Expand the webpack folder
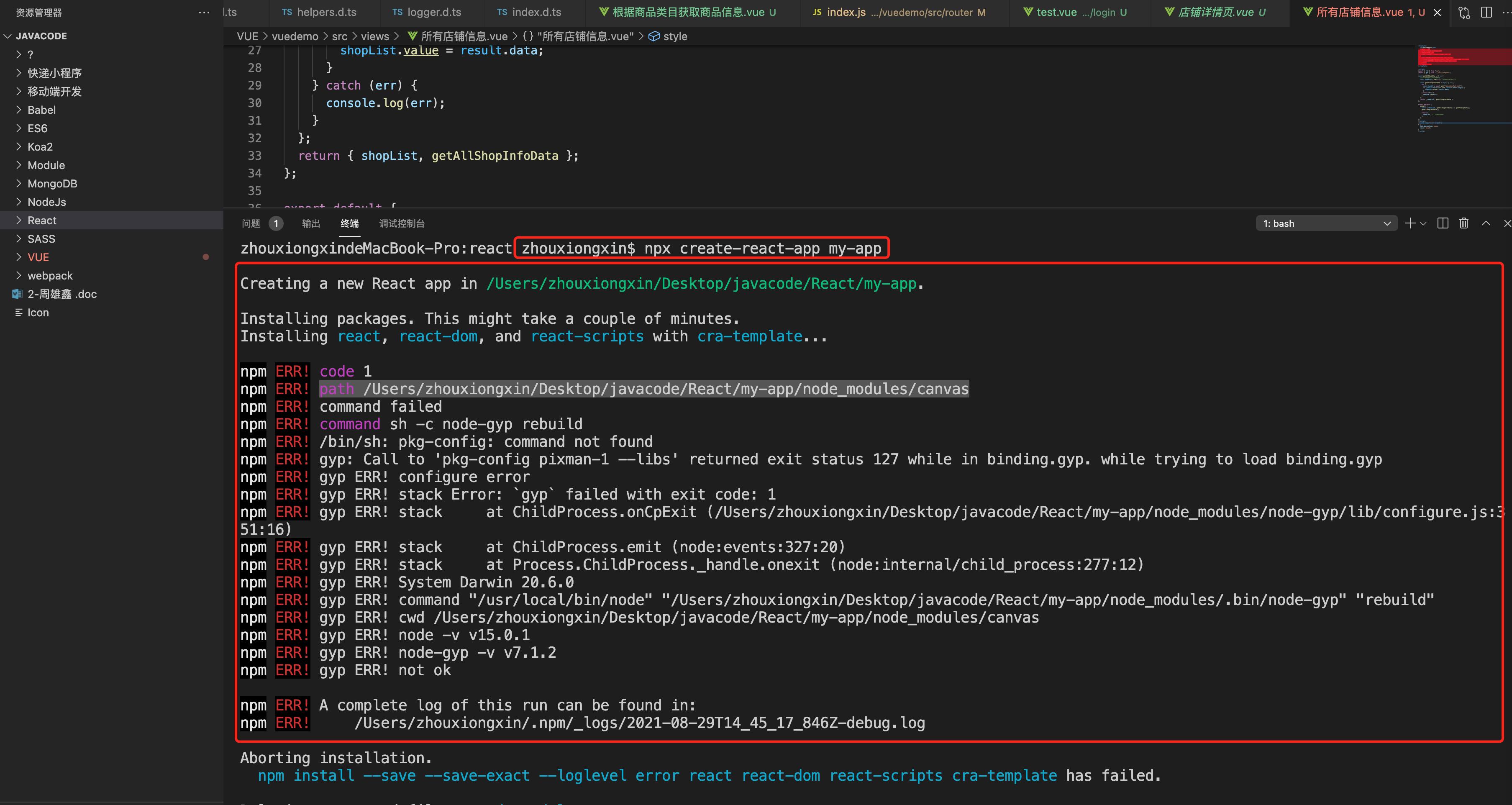 point(112,275)
